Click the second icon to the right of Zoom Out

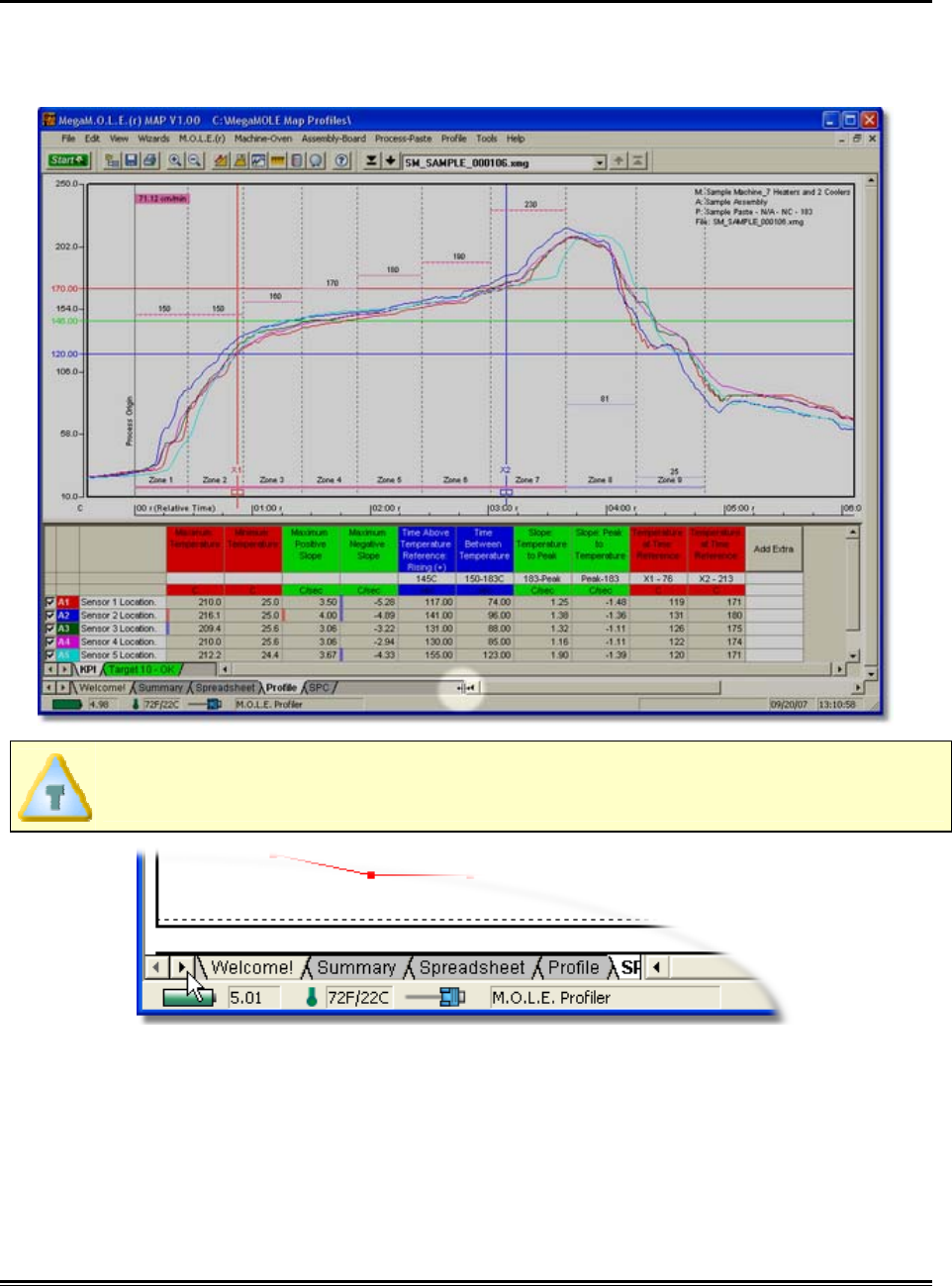point(239,160)
